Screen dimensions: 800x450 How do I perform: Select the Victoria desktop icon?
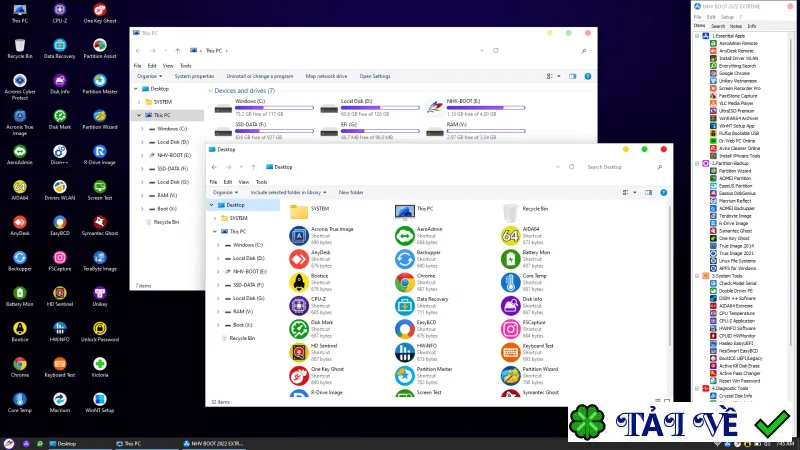(x=99, y=367)
